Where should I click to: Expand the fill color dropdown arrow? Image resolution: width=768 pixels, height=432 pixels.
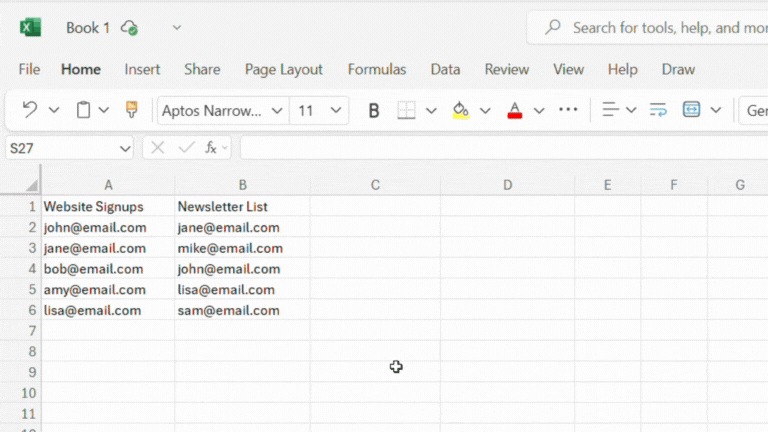tap(485, 111)
